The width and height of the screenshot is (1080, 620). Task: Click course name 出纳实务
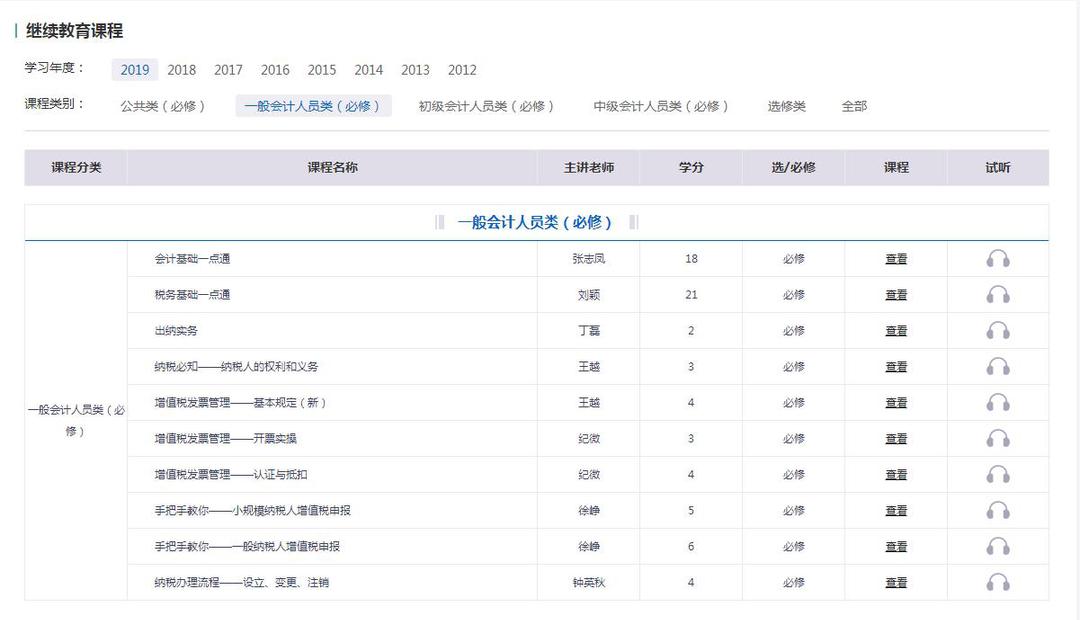point(176,331)
